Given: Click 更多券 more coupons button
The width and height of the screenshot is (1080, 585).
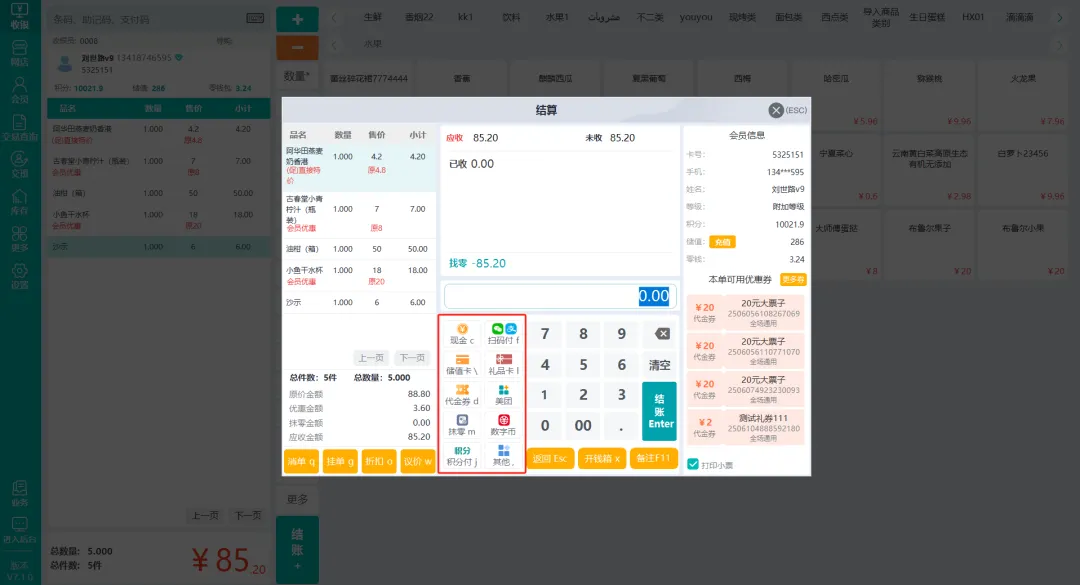Looking at the screenshot, I should click(x=792, y=279).
